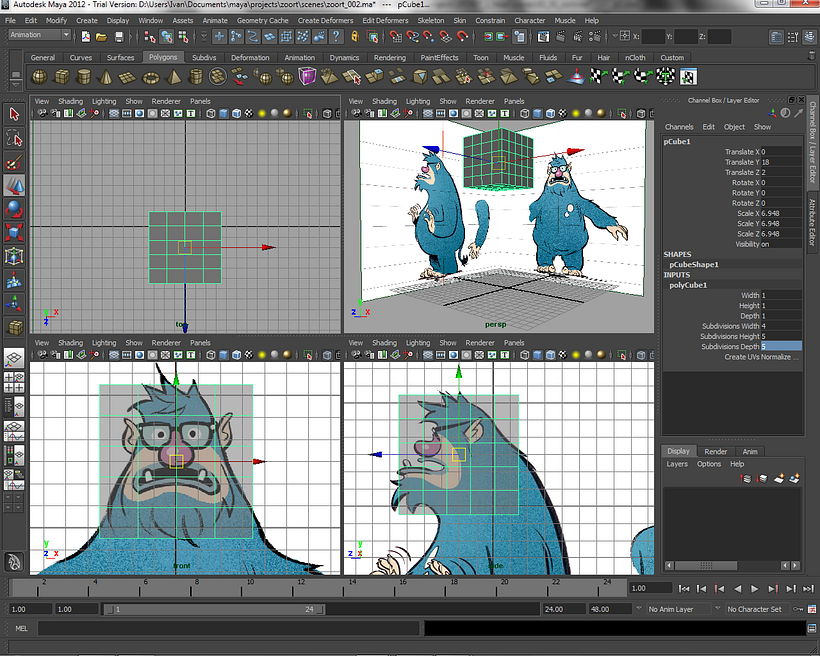Screen dimensions: 820x656
Task: Activate the Rotate tool sphere icon
Action: [14, 209]
